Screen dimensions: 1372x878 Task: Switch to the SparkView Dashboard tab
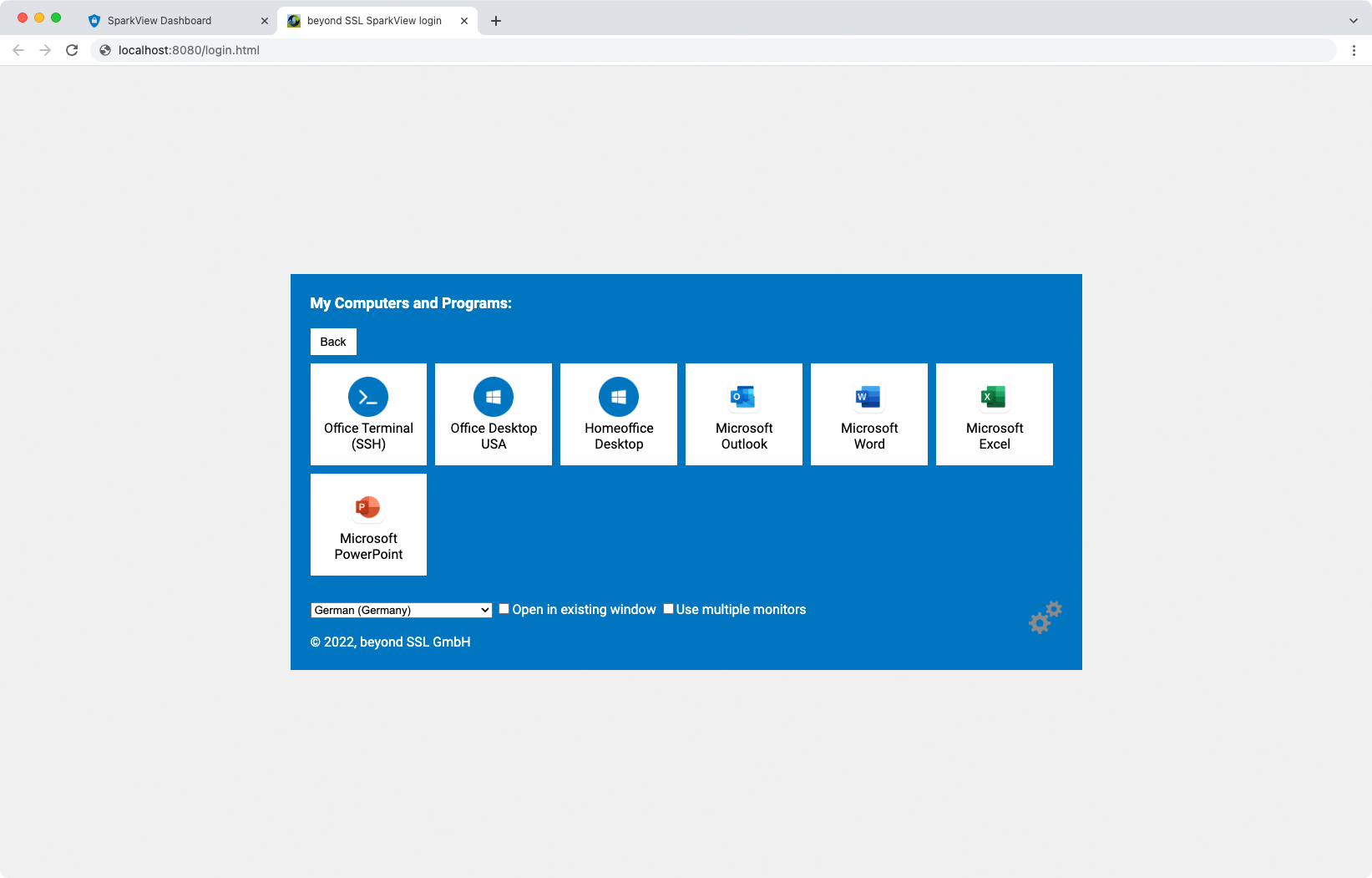point(178,21)
